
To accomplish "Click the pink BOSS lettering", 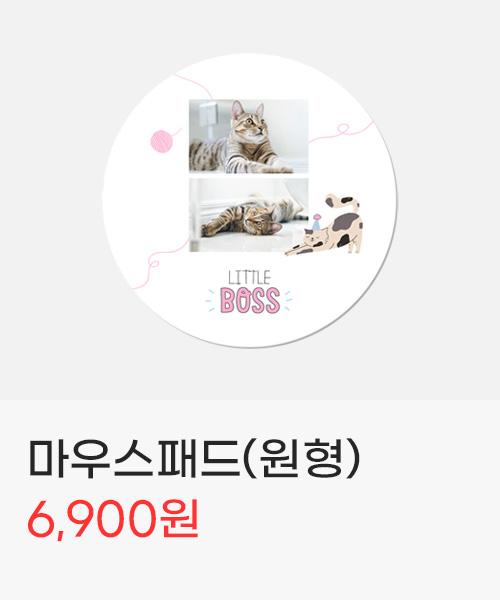I will point(250,300).
